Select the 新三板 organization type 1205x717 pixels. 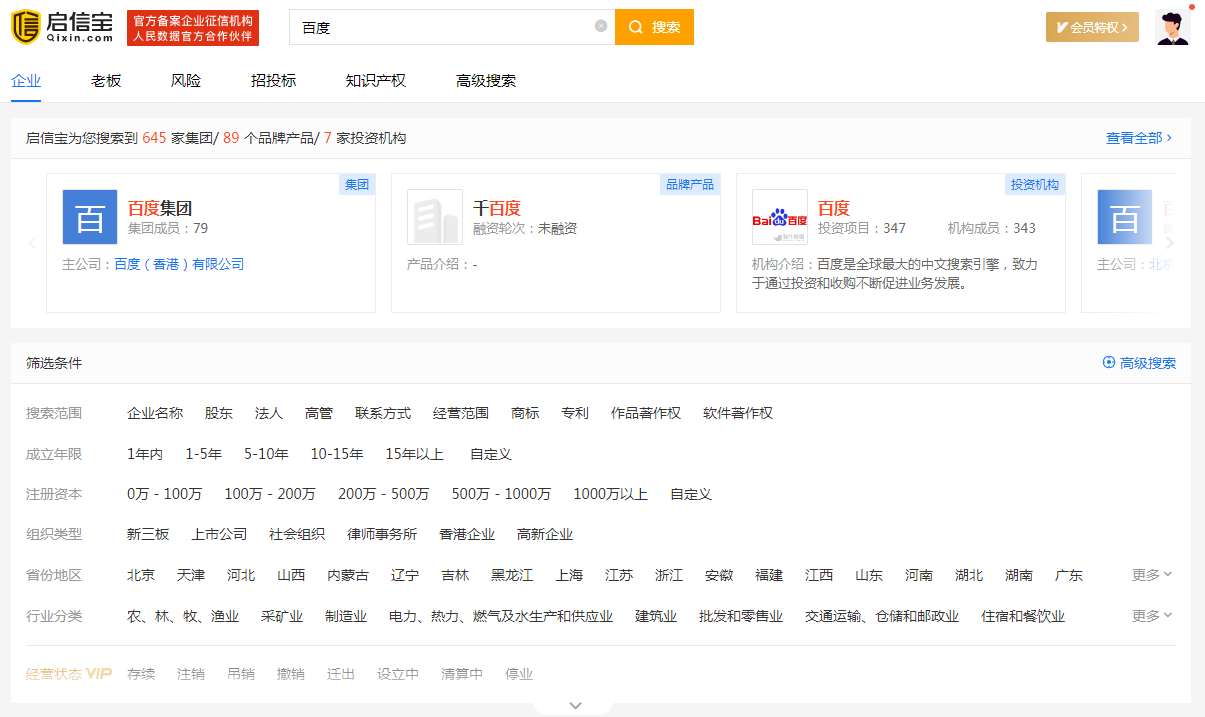coord(148,534)
